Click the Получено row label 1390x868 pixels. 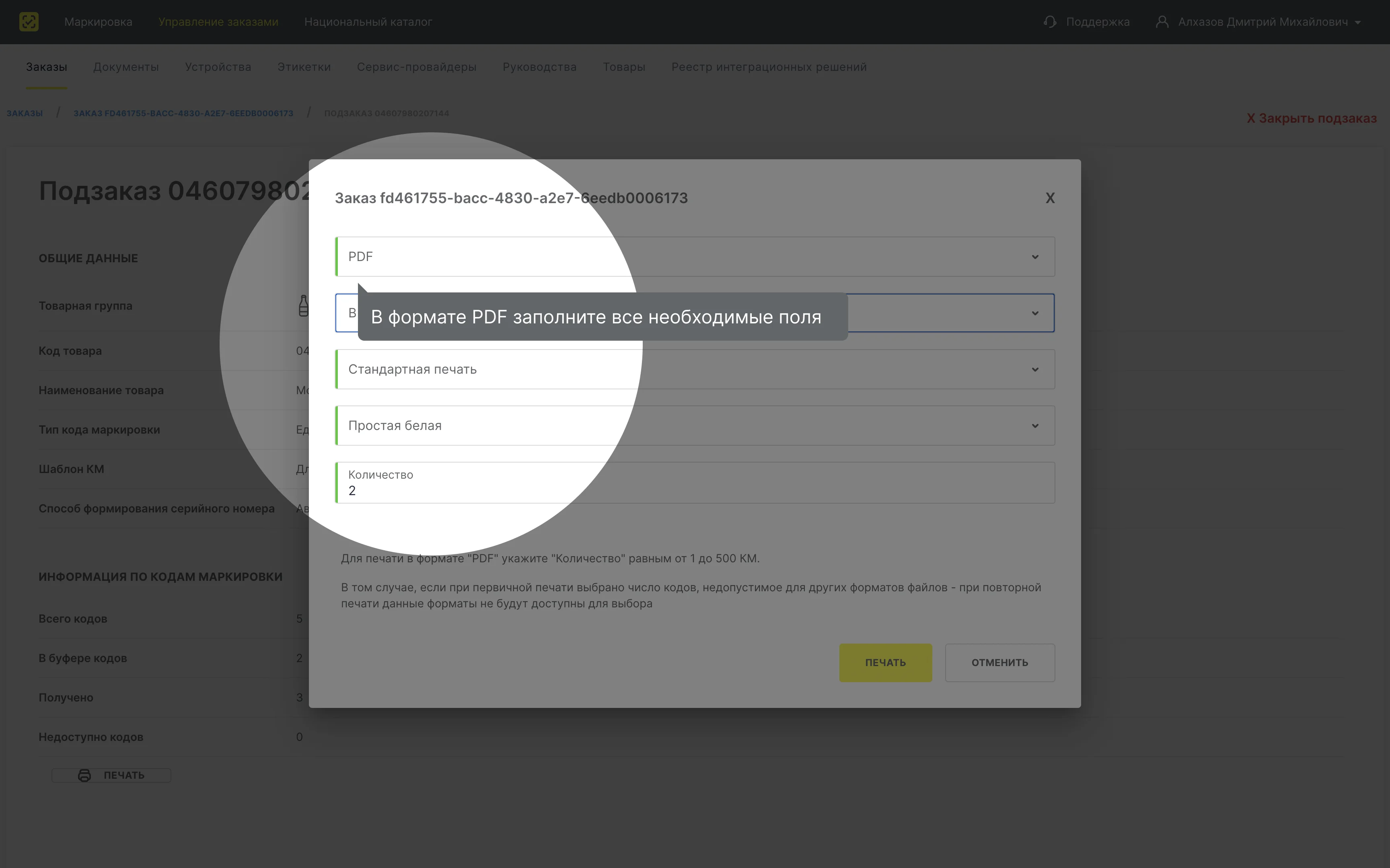66,697
